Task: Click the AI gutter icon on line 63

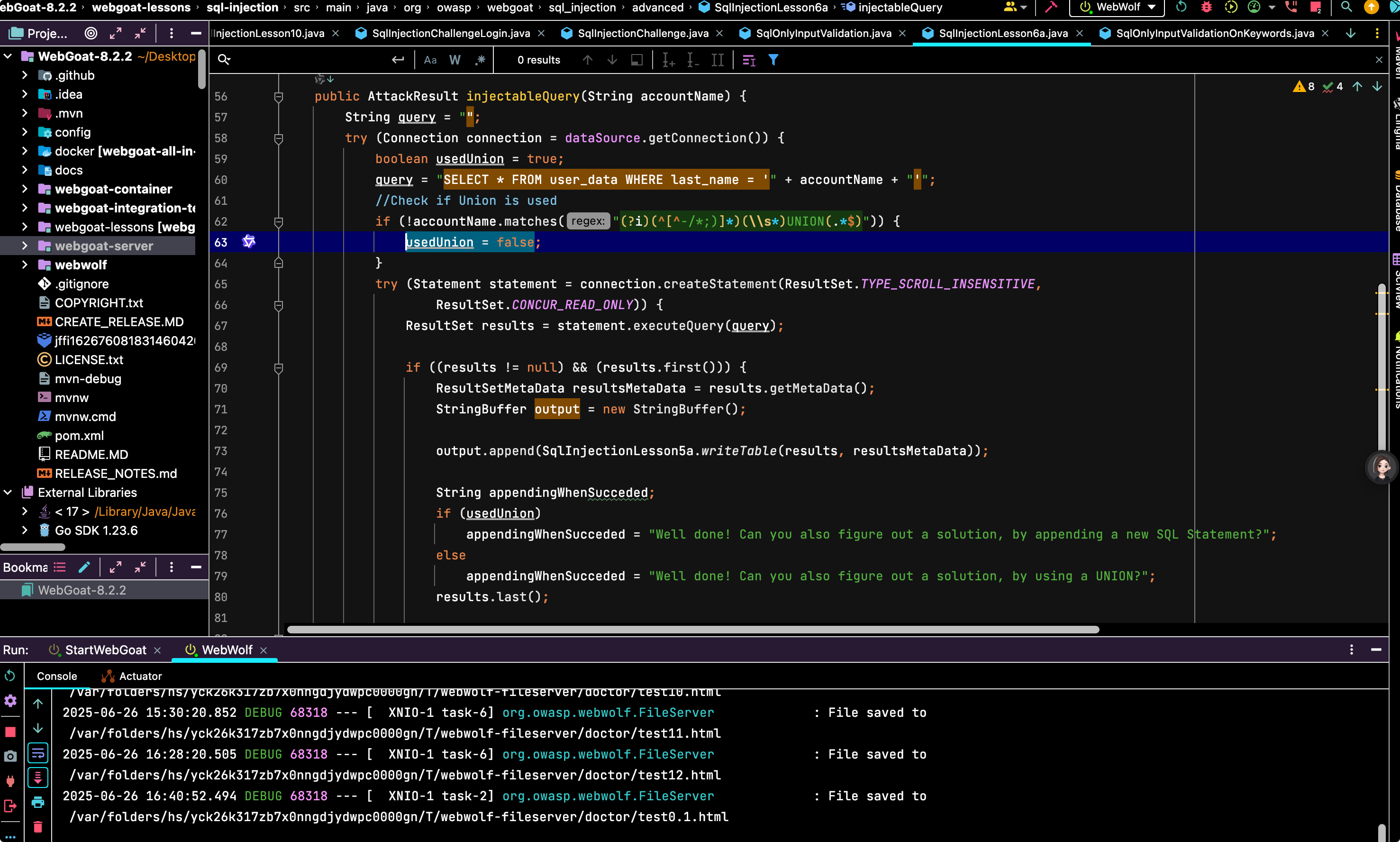Action: point(249,242)
